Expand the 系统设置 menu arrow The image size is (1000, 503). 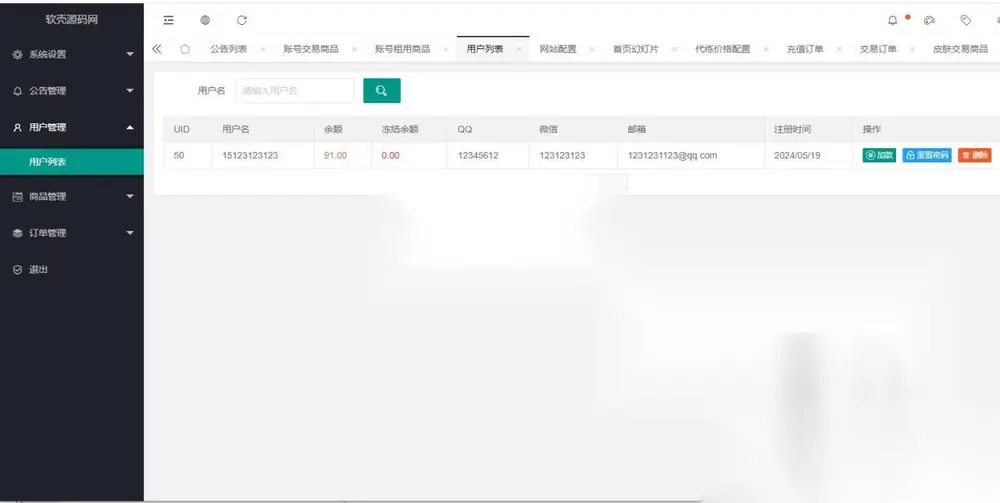130,55
